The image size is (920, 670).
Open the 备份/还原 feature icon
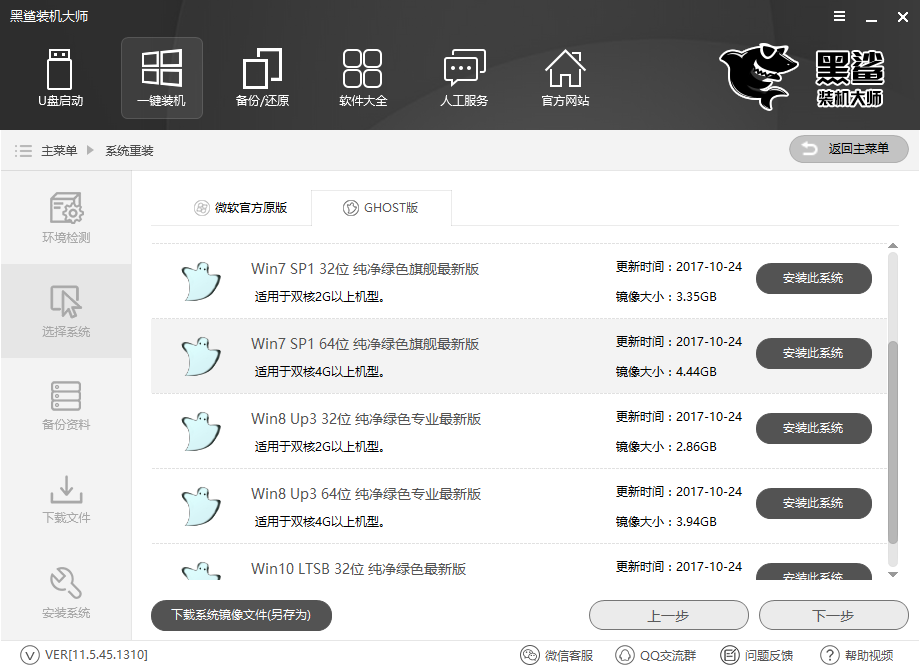(x=262, y=78)
